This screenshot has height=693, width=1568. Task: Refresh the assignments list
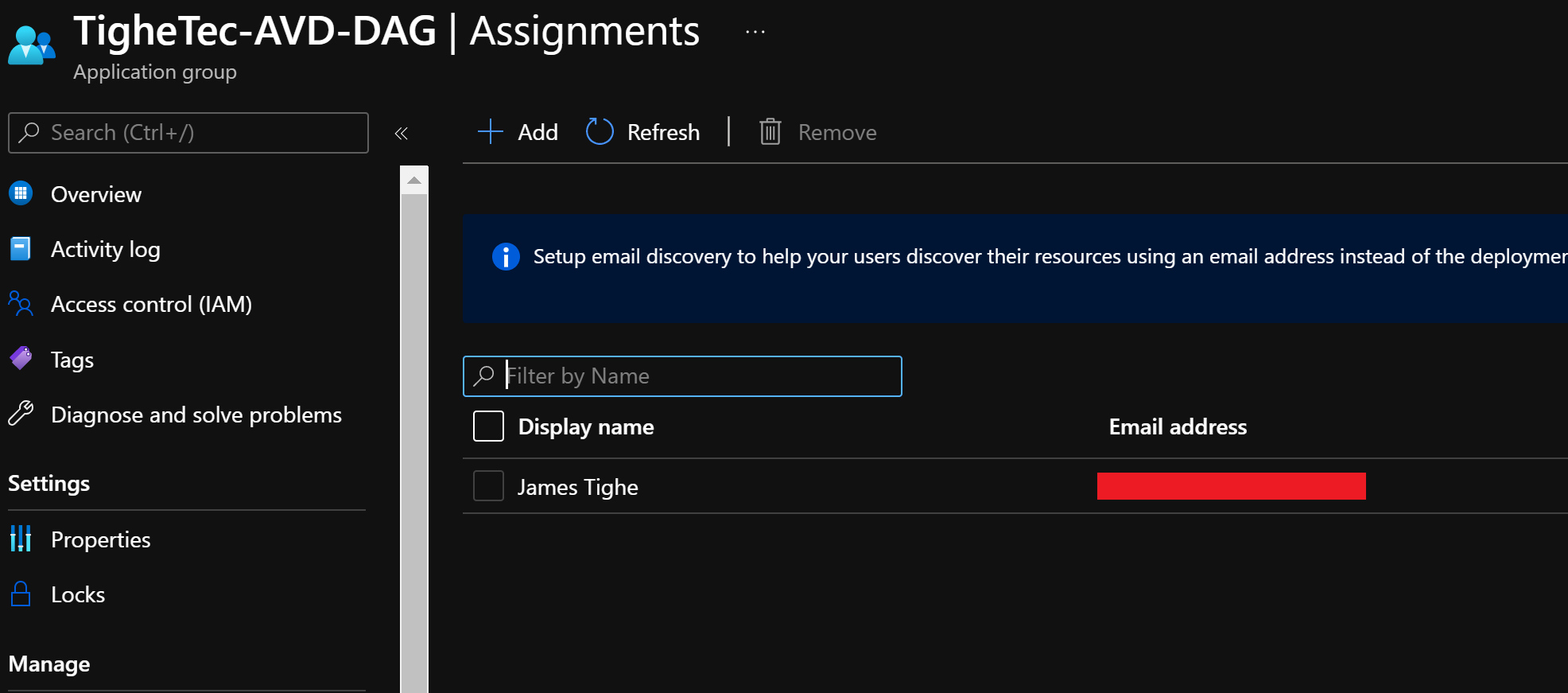pos(643,132)
